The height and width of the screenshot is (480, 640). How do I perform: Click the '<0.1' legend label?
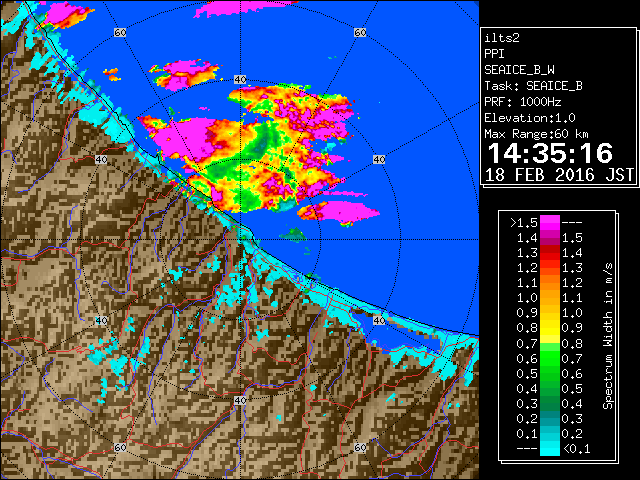(x=576, y=449)
